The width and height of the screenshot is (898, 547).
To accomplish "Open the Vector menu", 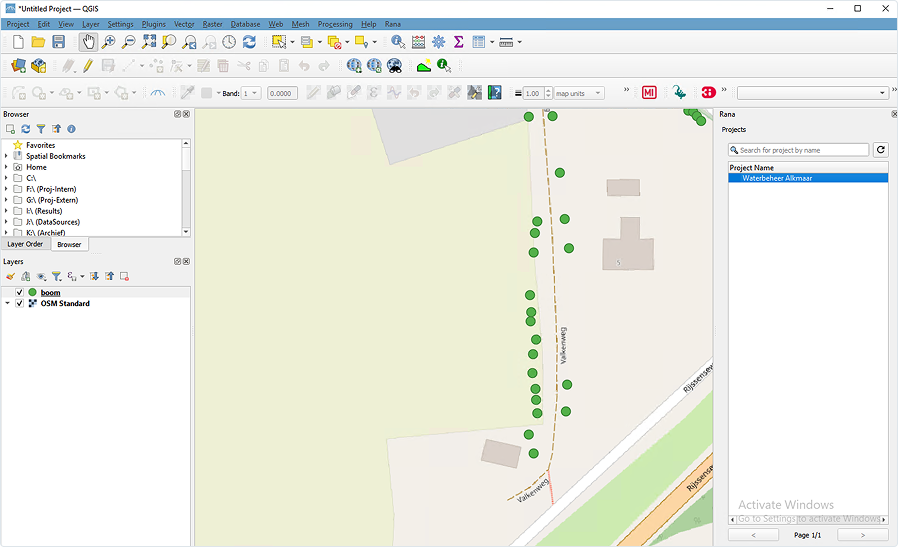I will tap(184, 23).
